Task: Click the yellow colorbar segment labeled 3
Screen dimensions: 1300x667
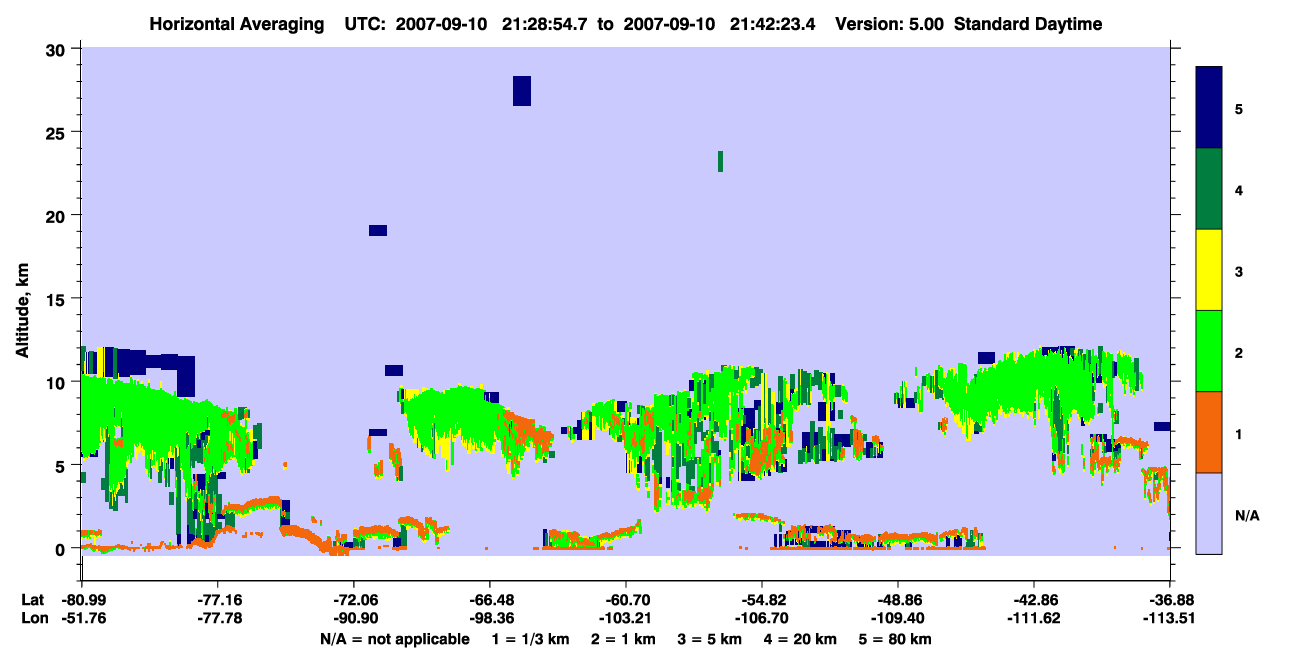Action: click(x=1209, y=270)
